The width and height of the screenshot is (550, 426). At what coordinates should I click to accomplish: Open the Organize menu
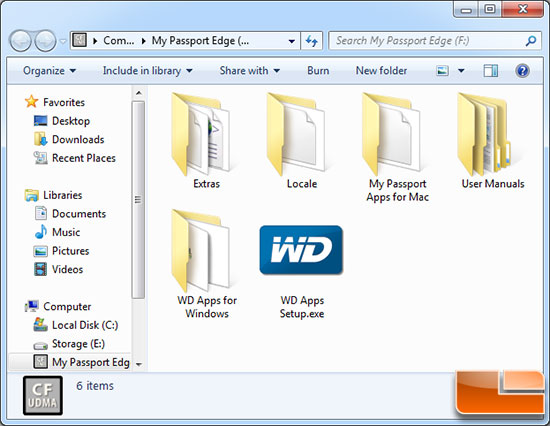click(x=49, y=71)
